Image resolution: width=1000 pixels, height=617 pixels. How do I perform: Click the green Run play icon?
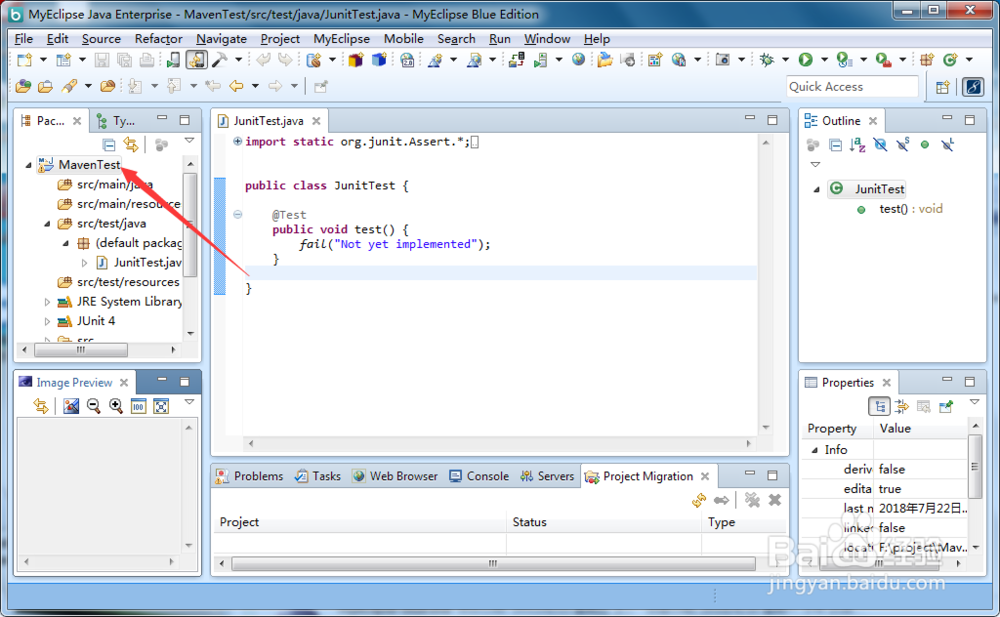pyautogui.click(x=805, y=60)
